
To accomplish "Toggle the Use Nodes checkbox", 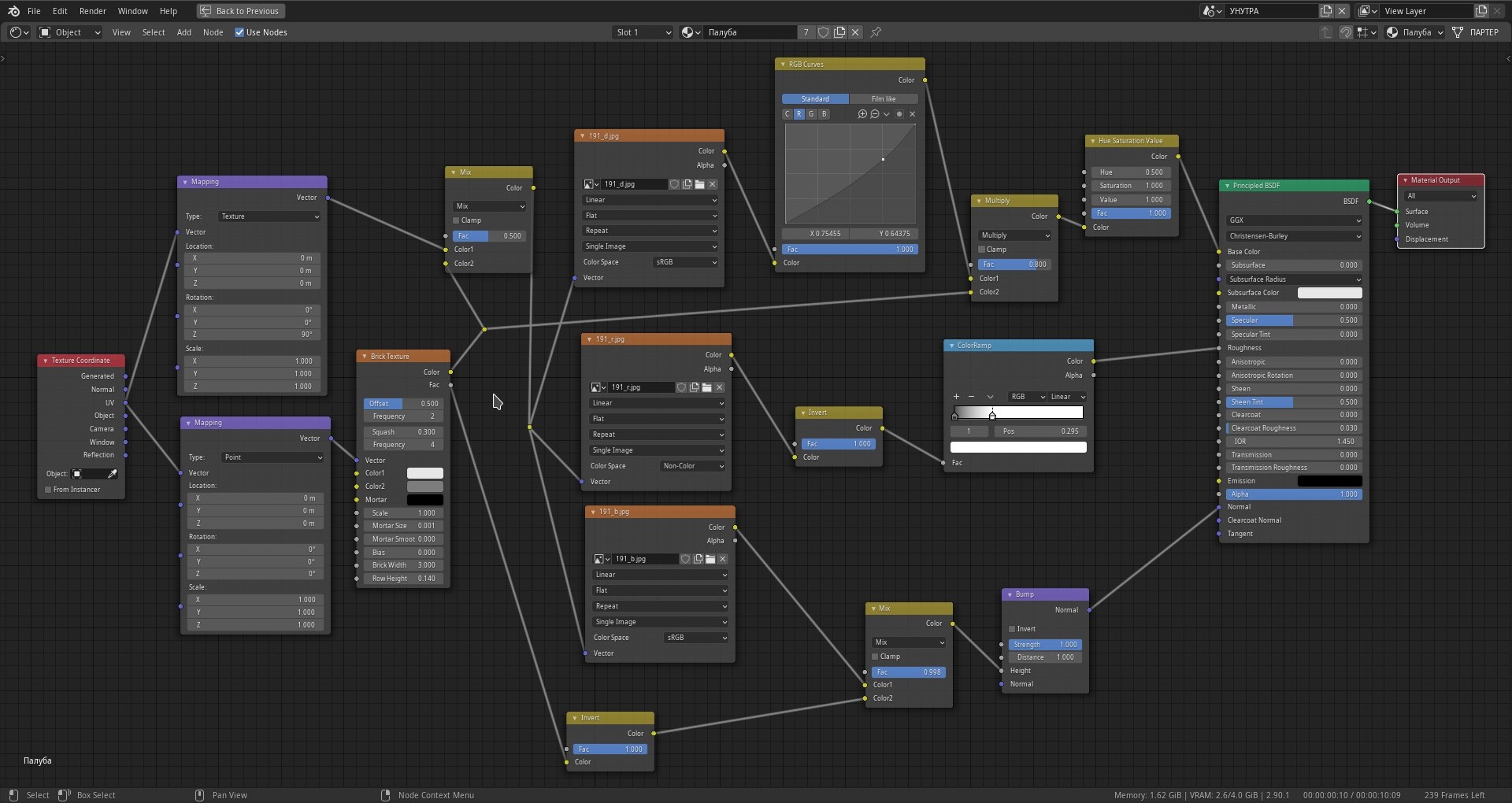I will (x=239, y=32).
